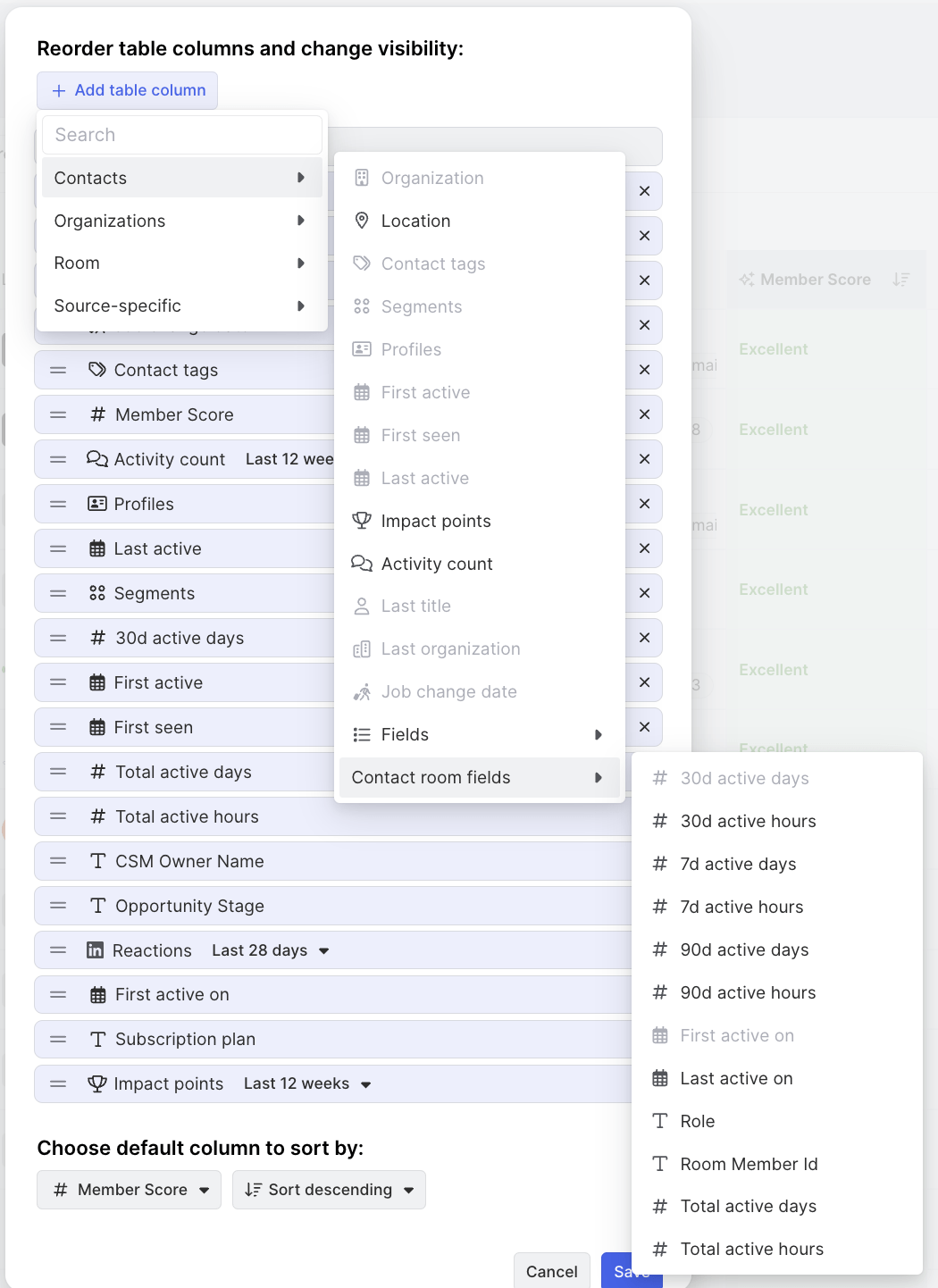This screenshot has width=938, height=1288.
Task: Choose 7d active days field
Action: pos(777,864)
